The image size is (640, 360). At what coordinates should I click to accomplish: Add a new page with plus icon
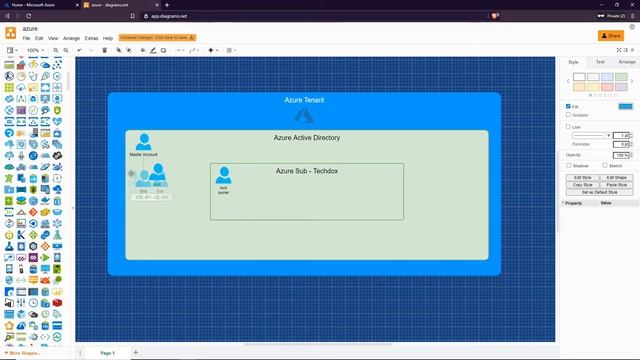[x=136, y=352]
